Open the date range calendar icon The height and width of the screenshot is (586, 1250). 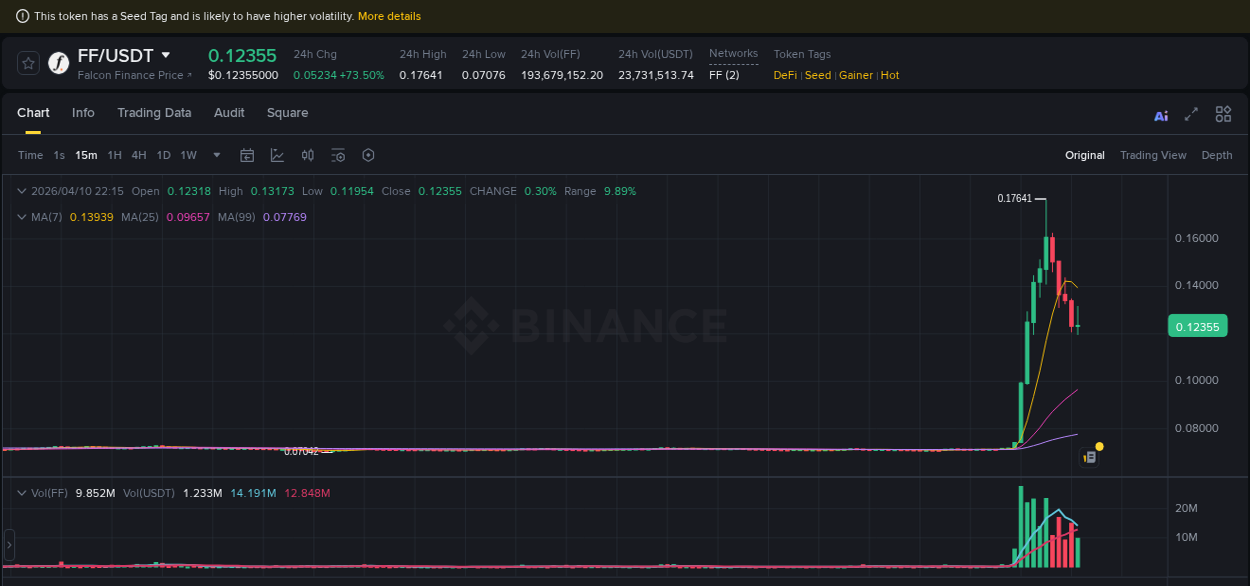pyautogui.click(x=247, y=155)
